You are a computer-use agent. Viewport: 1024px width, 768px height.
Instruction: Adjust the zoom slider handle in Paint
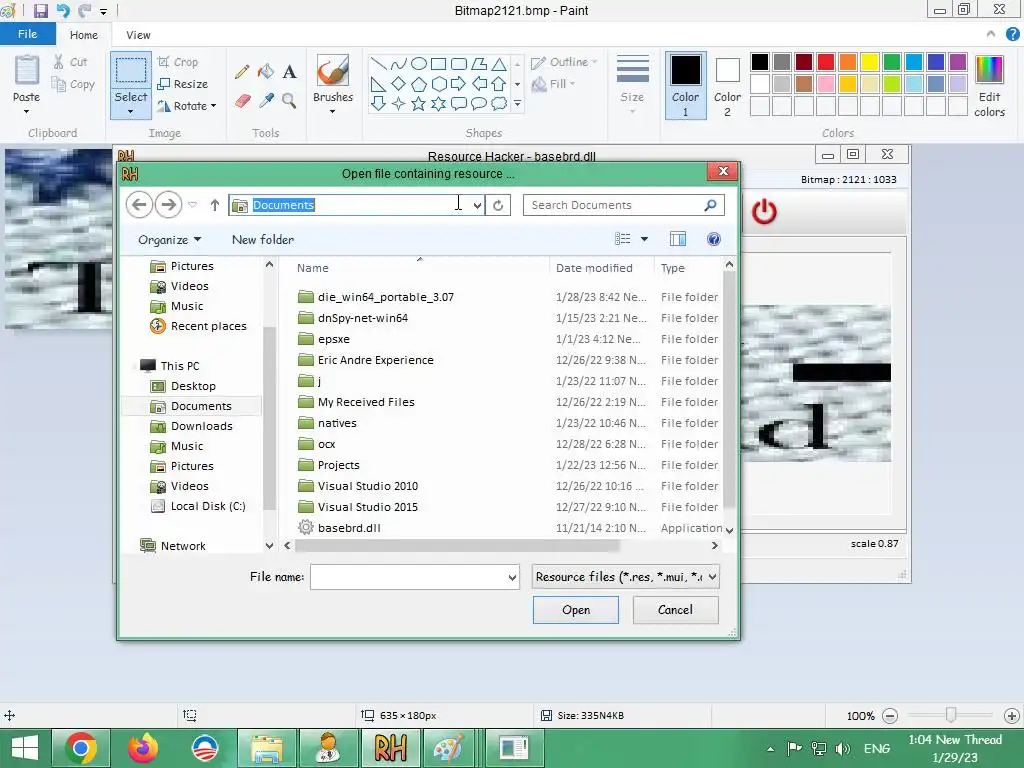click(951, 716)
